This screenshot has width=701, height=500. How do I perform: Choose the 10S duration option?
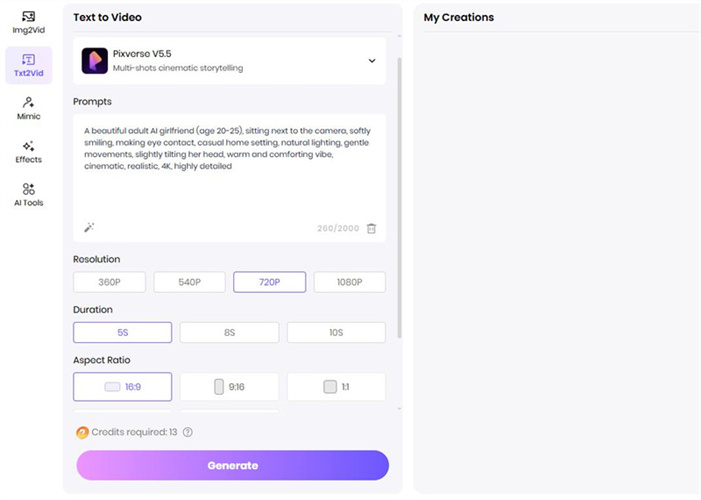[336, 333]
